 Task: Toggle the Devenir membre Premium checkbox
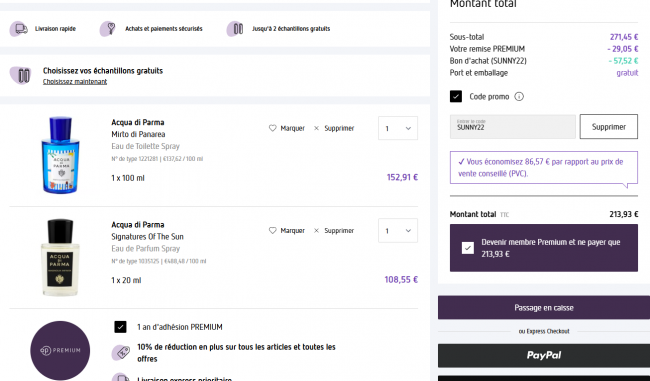(x=468, y=248)
